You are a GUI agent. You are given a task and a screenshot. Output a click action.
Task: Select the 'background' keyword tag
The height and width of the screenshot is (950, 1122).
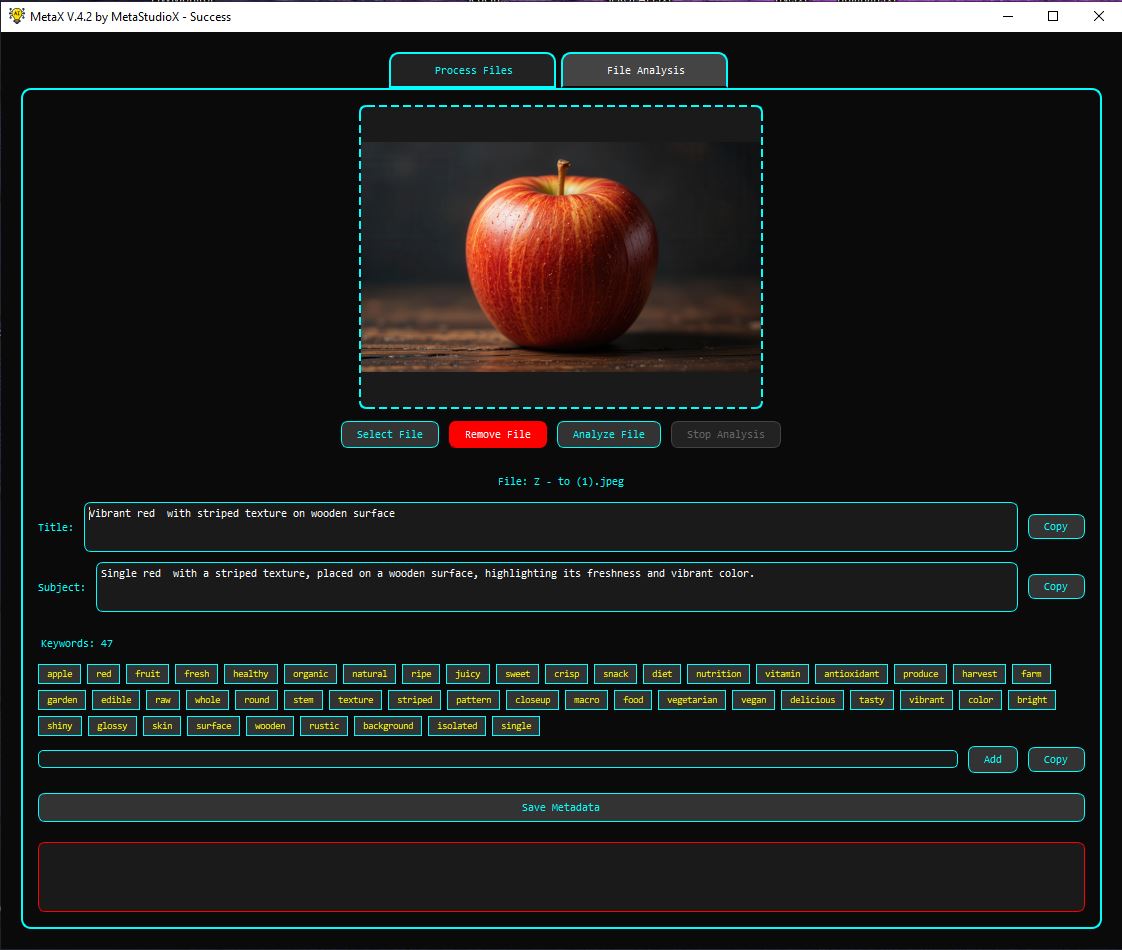(388, 725)
